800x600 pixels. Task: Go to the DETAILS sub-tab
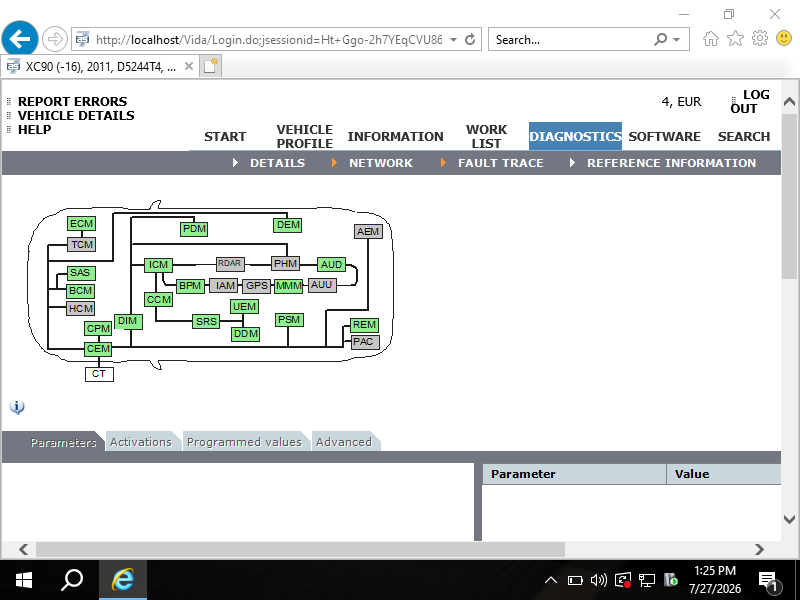(277, 163)
